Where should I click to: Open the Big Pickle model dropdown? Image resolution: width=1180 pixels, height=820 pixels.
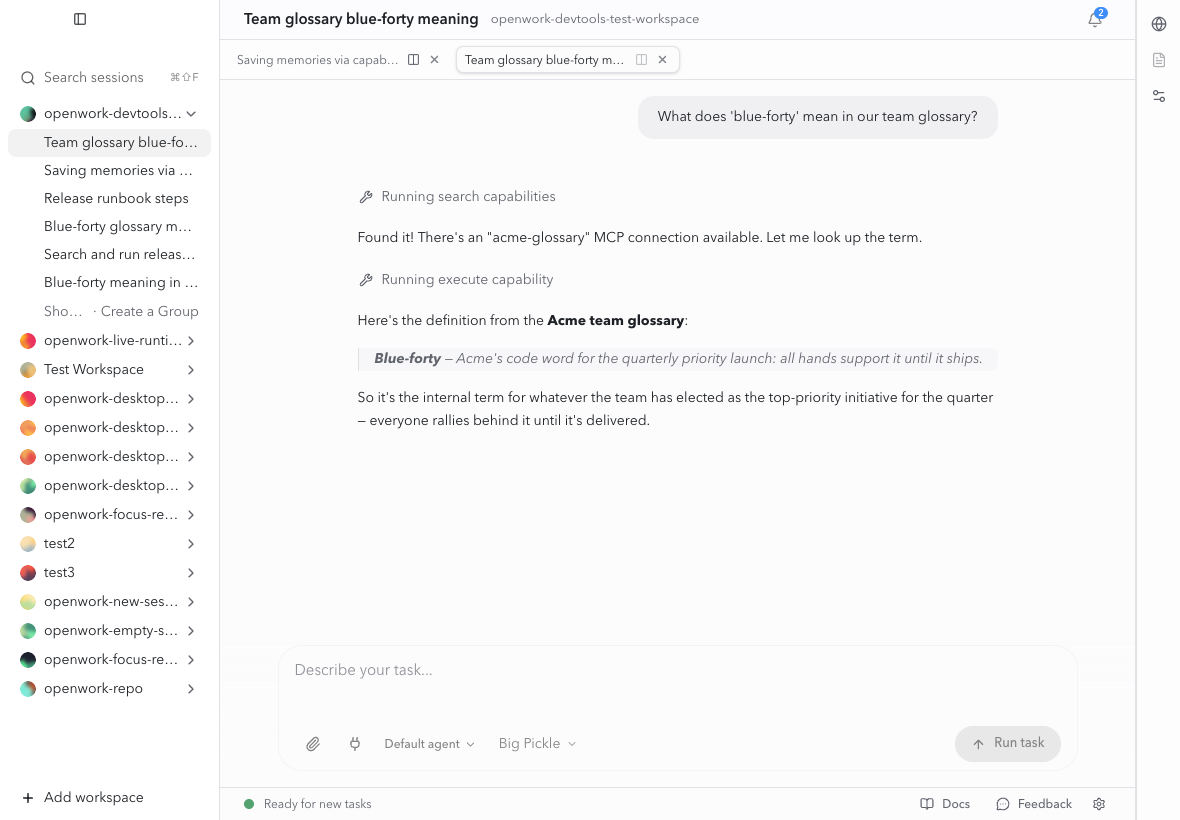(537, 744)
